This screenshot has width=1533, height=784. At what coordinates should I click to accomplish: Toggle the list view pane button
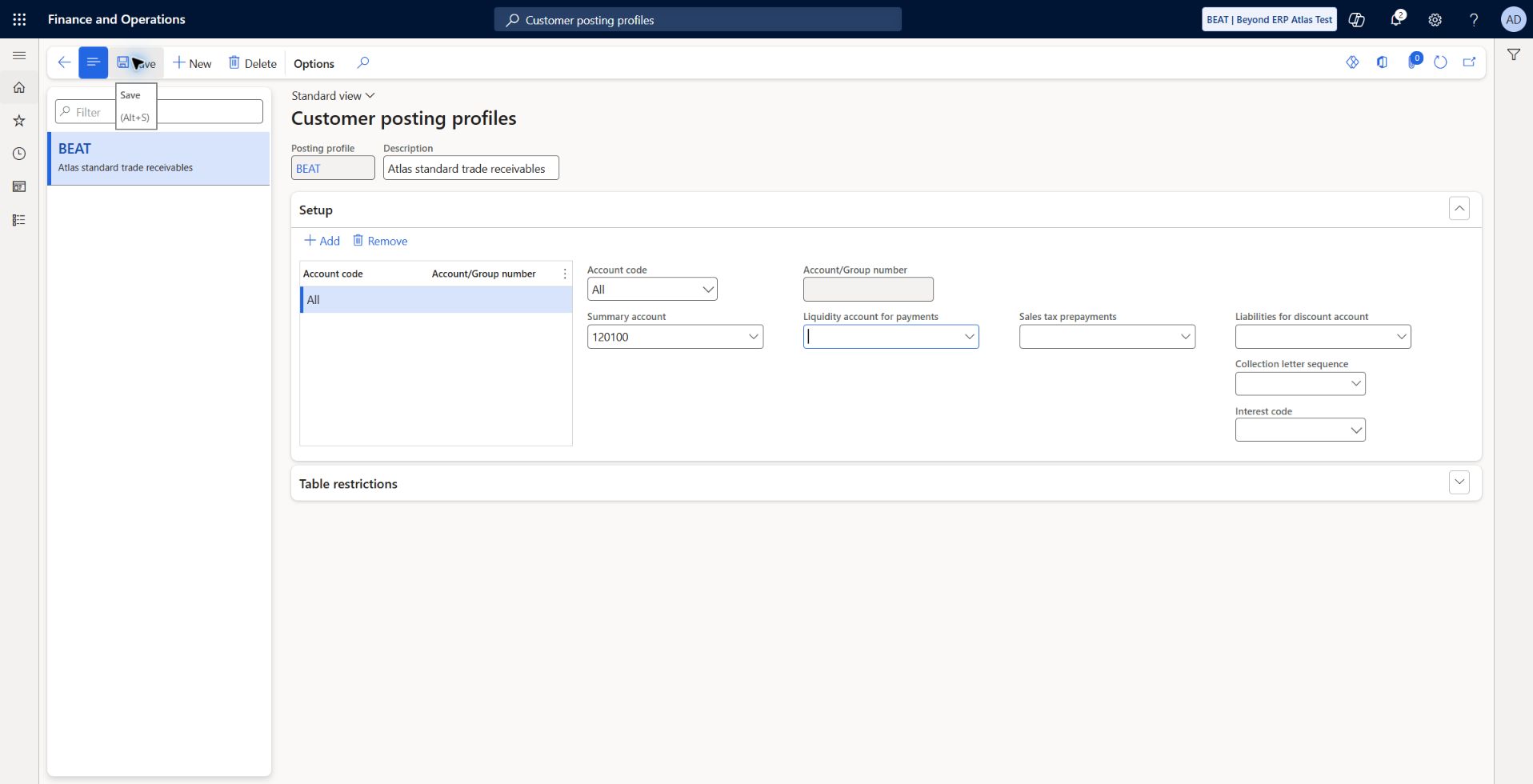pyautogui.click(x=93, y=62)
